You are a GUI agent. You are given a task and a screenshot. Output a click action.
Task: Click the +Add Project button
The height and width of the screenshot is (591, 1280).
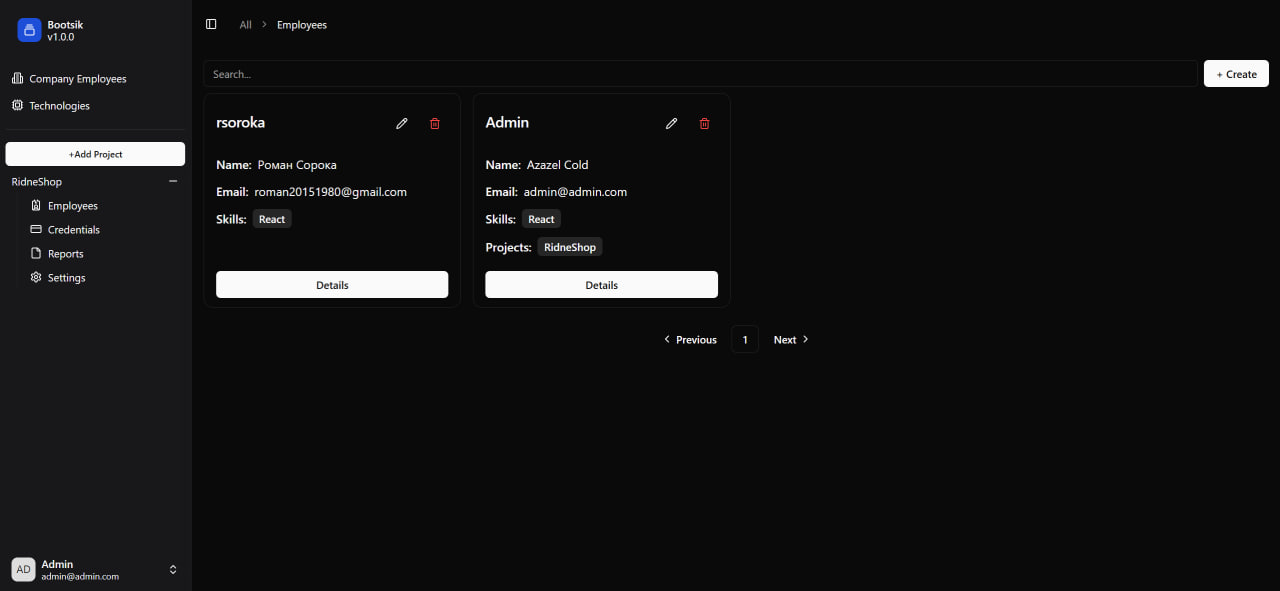[95, 154]
